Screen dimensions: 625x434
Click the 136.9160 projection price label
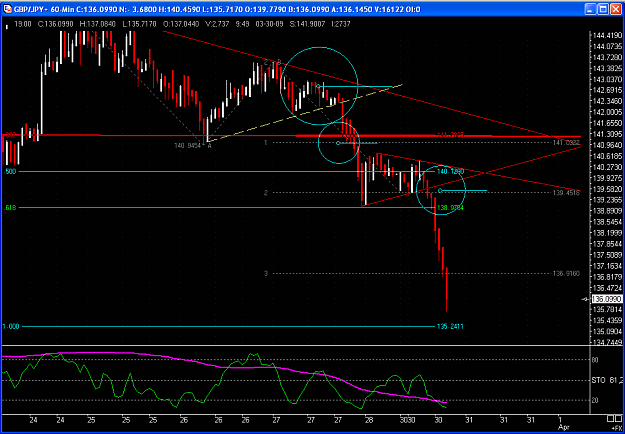(566, 273)
